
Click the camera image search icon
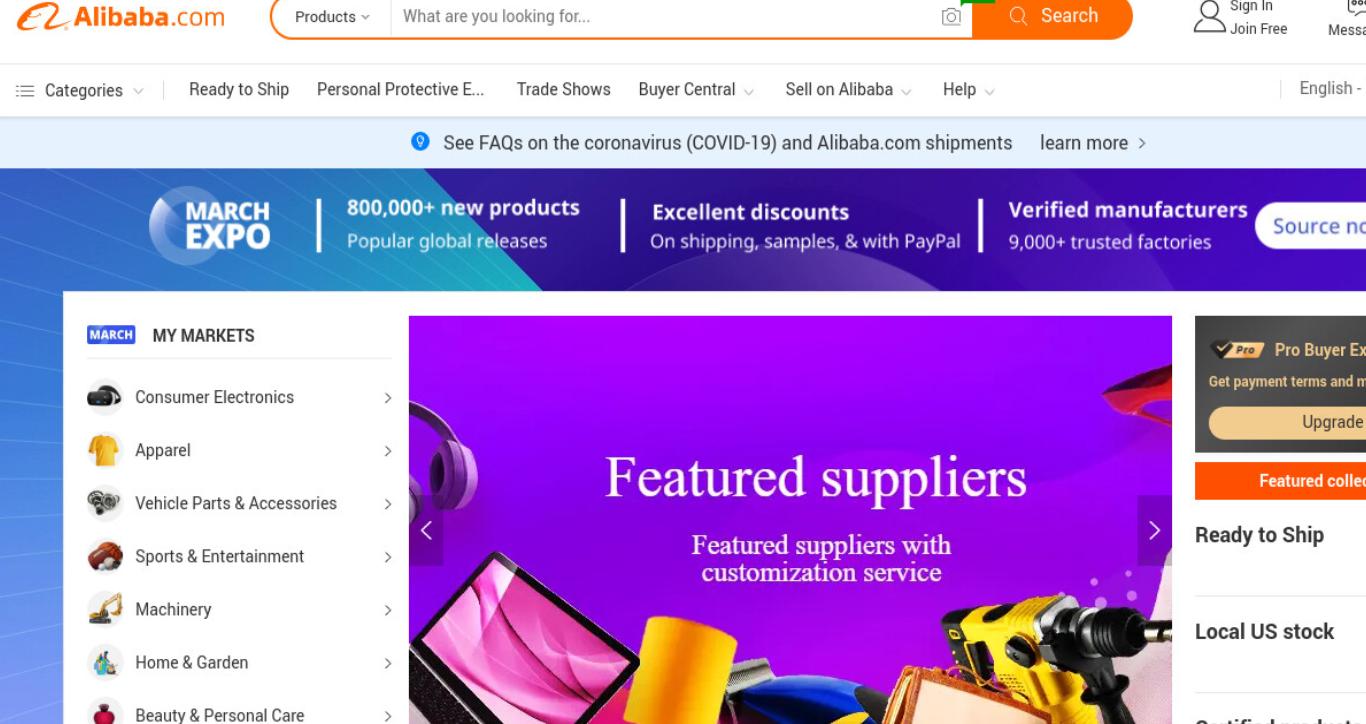pos(951,16)
